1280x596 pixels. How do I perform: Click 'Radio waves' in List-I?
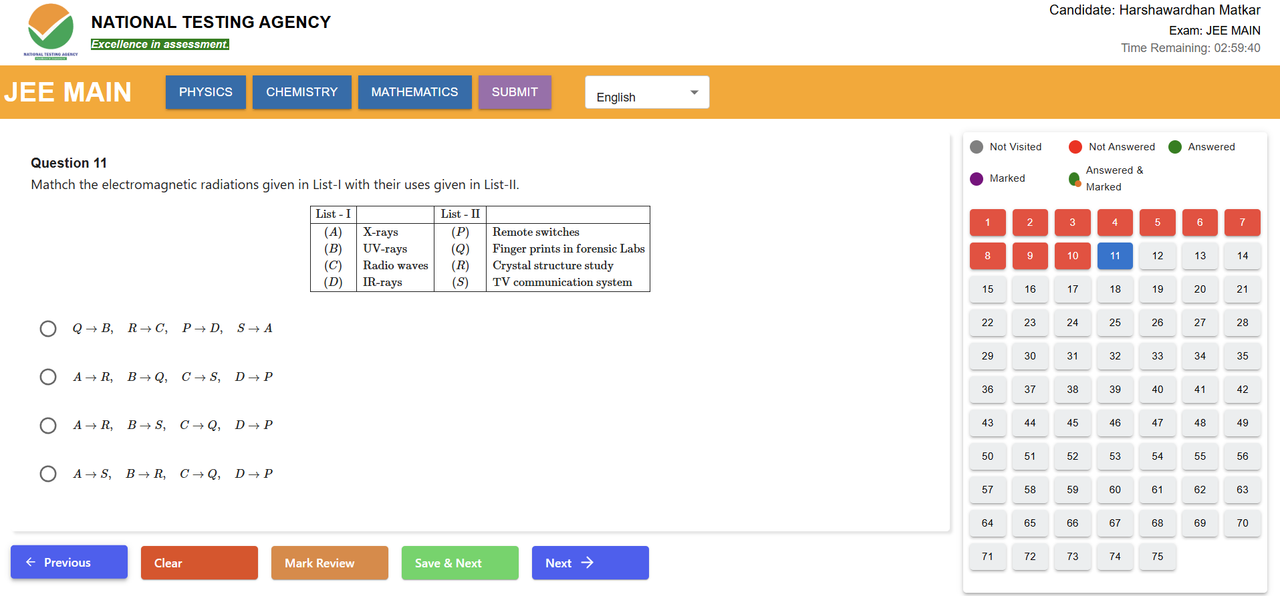pos(396,266)
